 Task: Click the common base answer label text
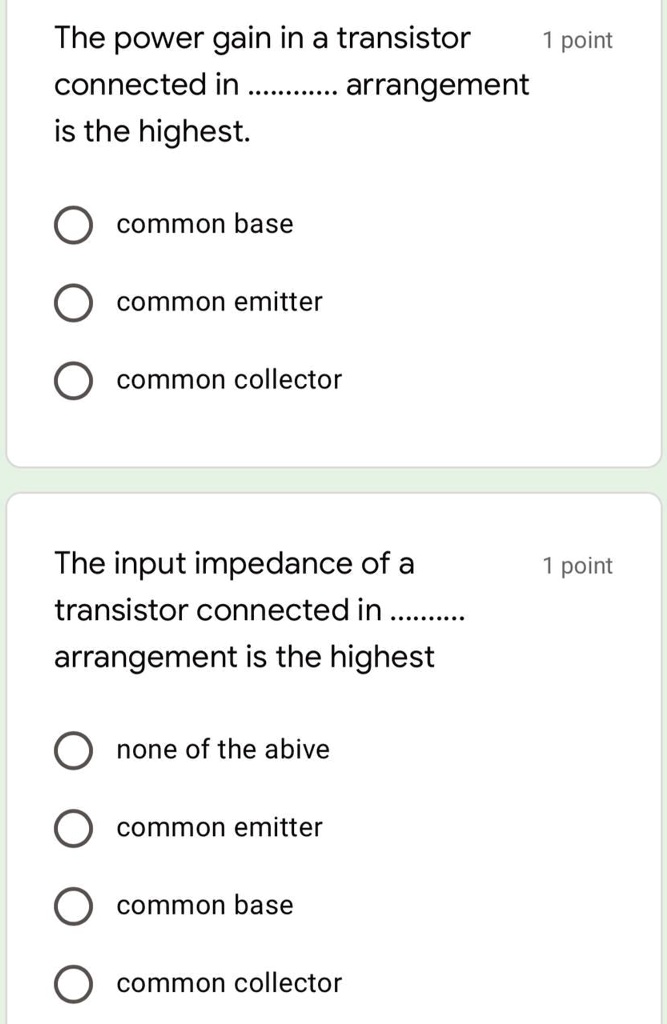coord(204,225)
